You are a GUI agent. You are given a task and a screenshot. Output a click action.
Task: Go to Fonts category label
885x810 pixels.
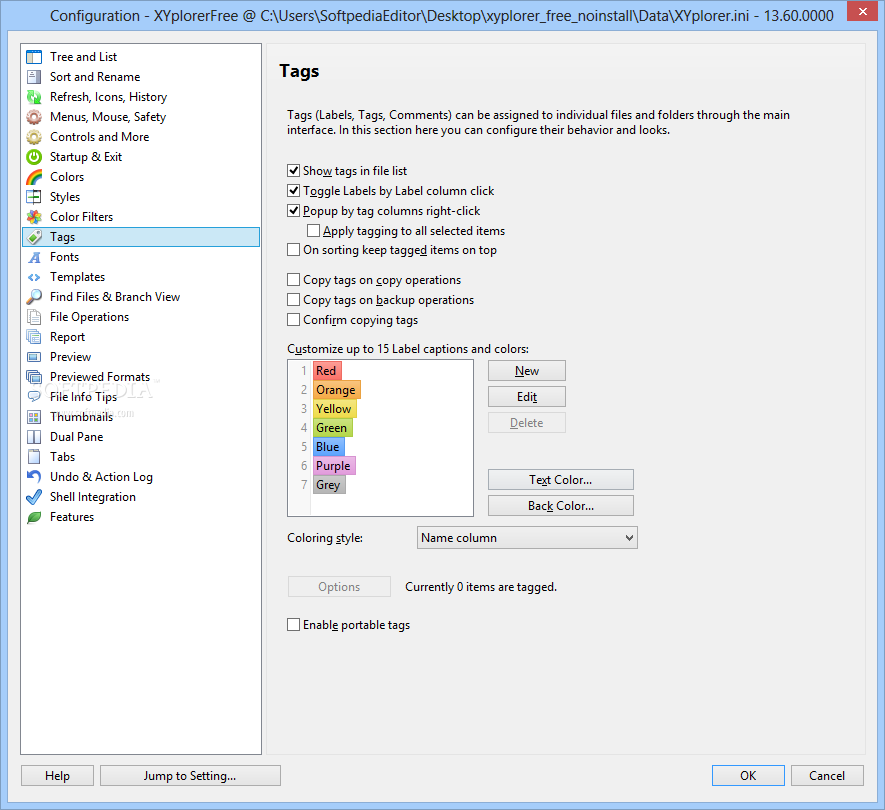64,257
